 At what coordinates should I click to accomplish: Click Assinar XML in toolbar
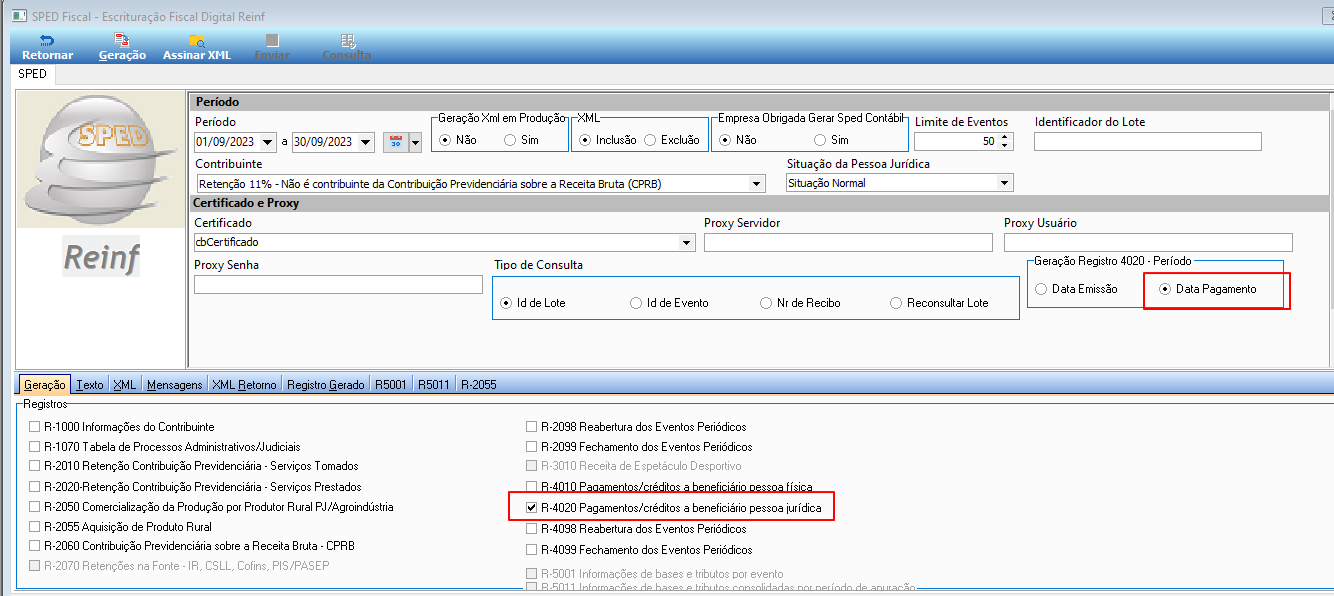tap(197, 47)
